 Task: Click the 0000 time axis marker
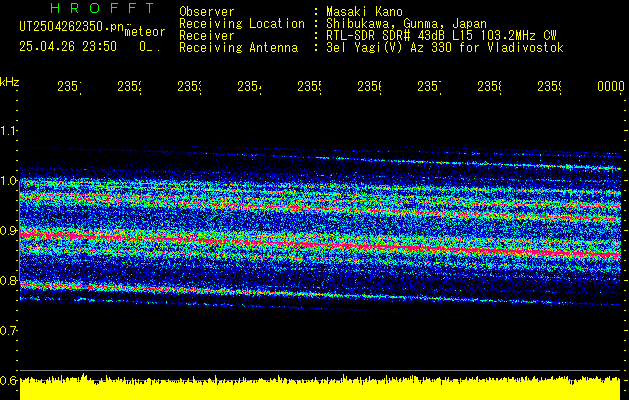pyautogui.click(x=611, y=87)
